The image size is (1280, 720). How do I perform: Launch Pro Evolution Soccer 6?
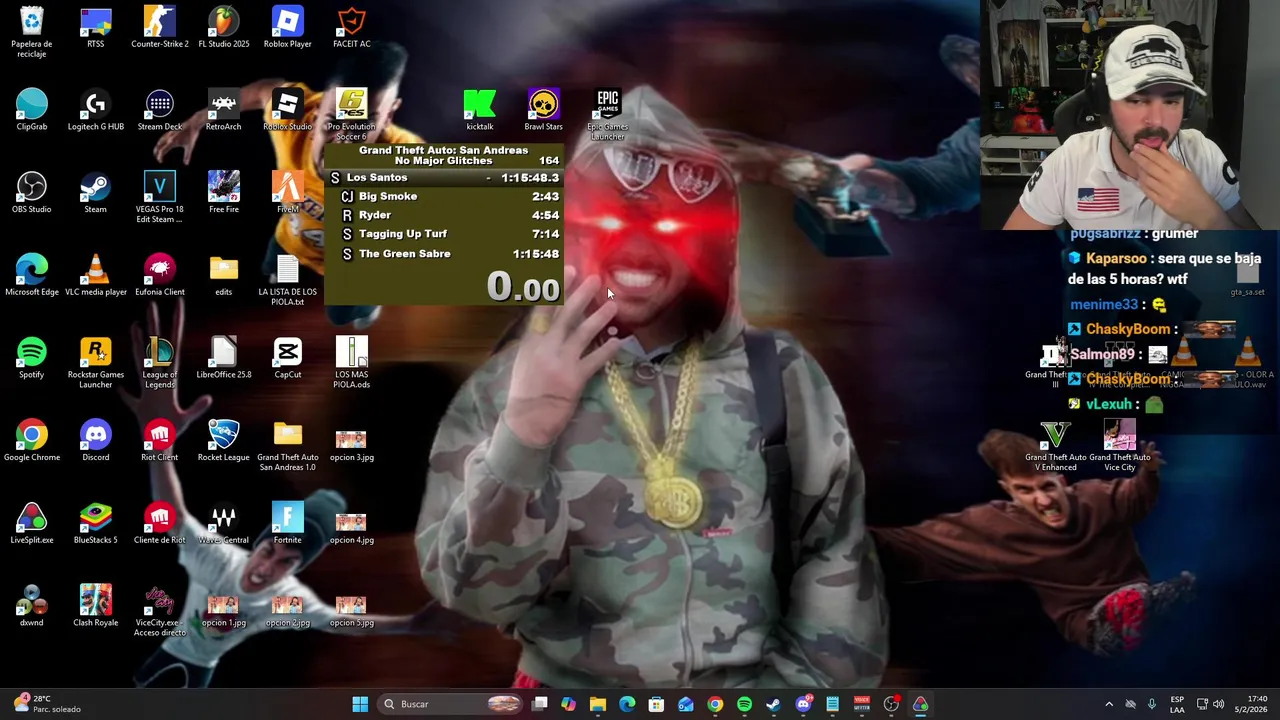click(x=352, y=114)
